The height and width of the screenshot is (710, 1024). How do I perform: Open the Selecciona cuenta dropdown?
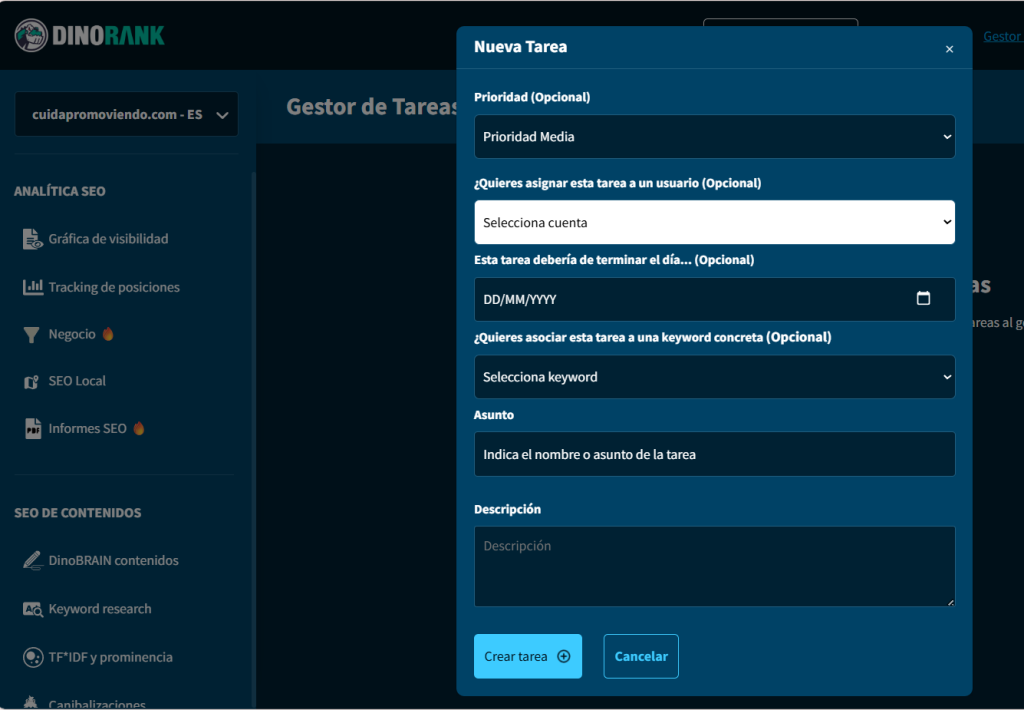(x=714, y=222)
